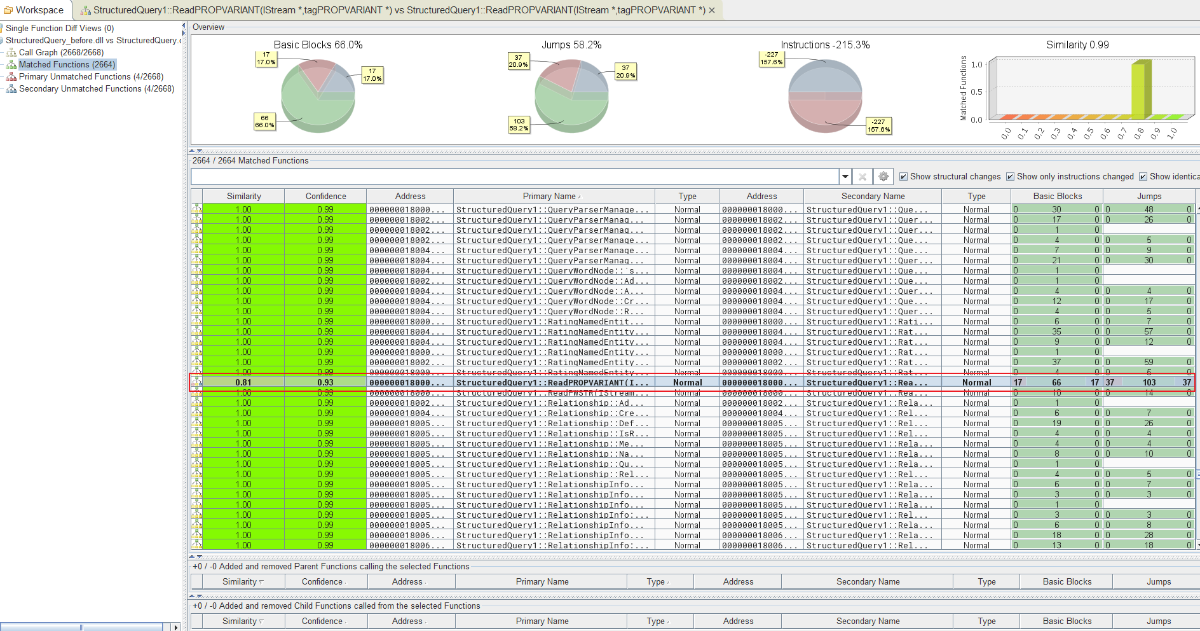This screenshot has width=1200, height=631.
Task: Select the ReadPROPVARIANT row with 0.81 similarity
Action: (x=692, y=382)
